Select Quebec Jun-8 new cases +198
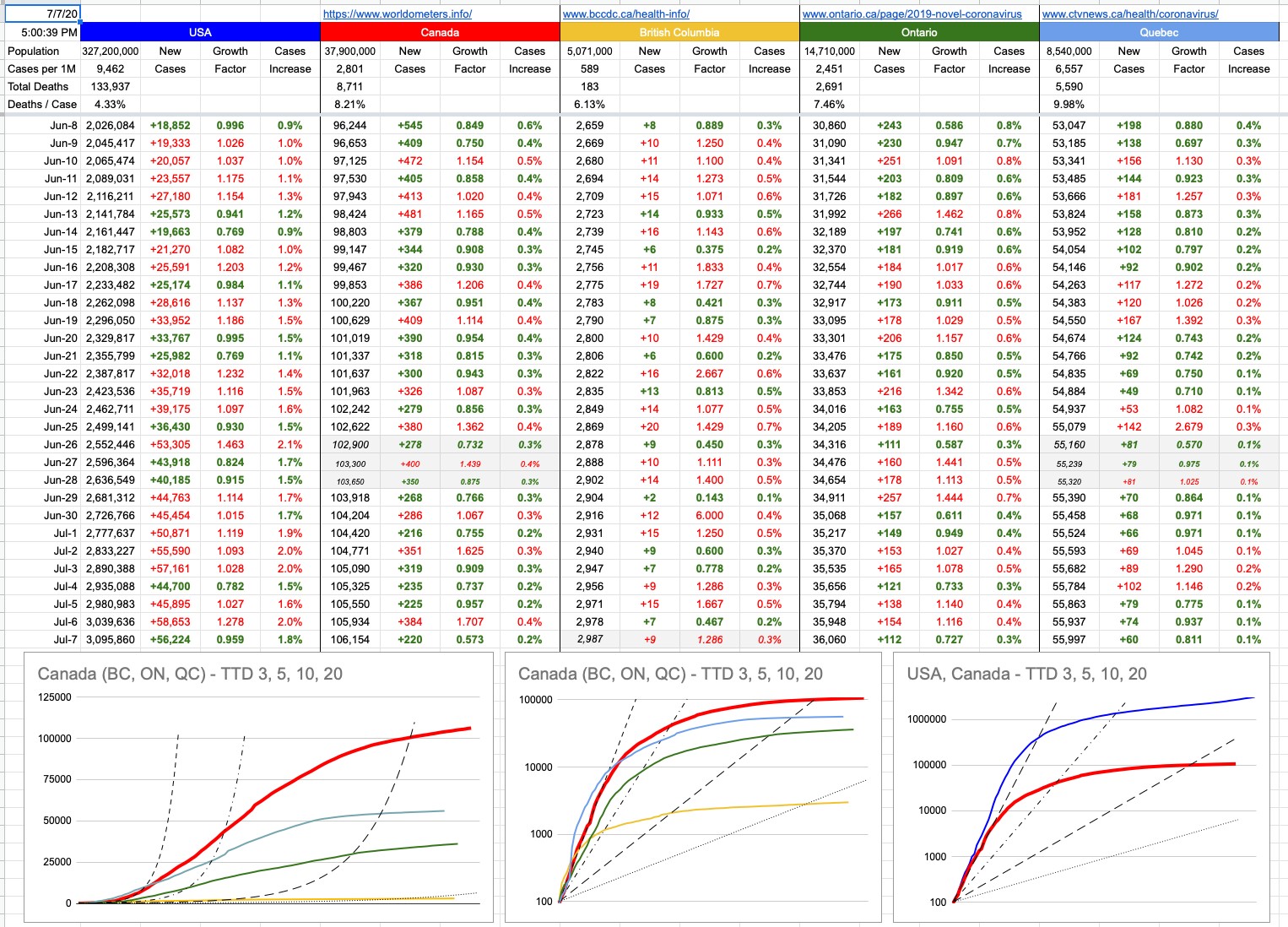1288x927 pixels. click(x=1129, y=125)
